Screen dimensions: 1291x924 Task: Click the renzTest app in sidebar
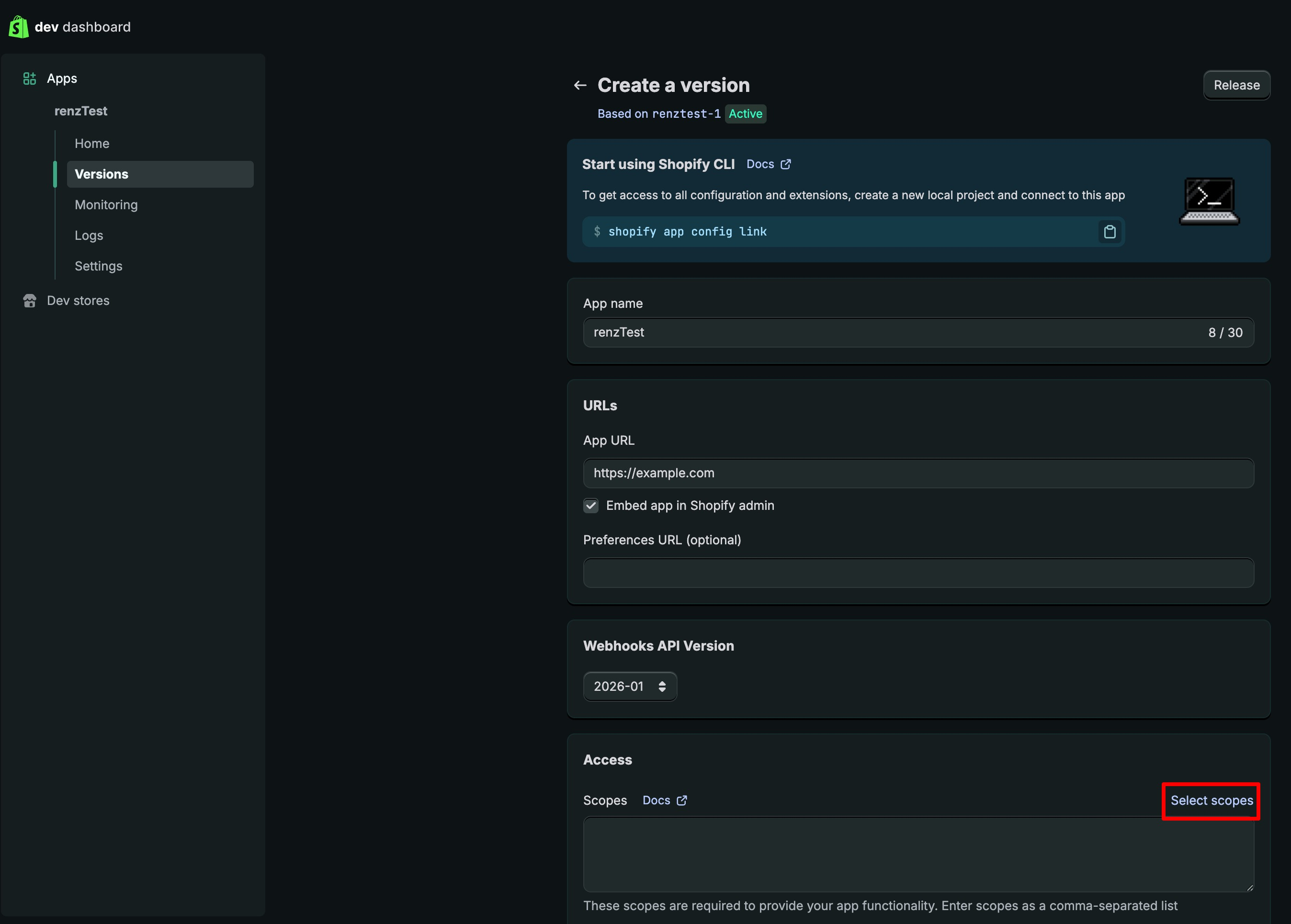click(81, 111)
